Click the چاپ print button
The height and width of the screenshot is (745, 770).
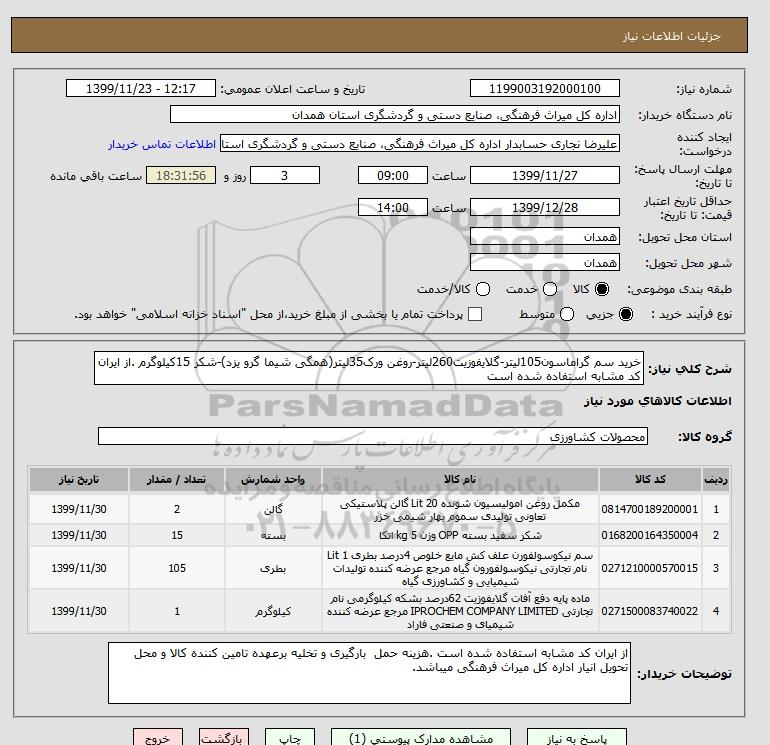290,738
